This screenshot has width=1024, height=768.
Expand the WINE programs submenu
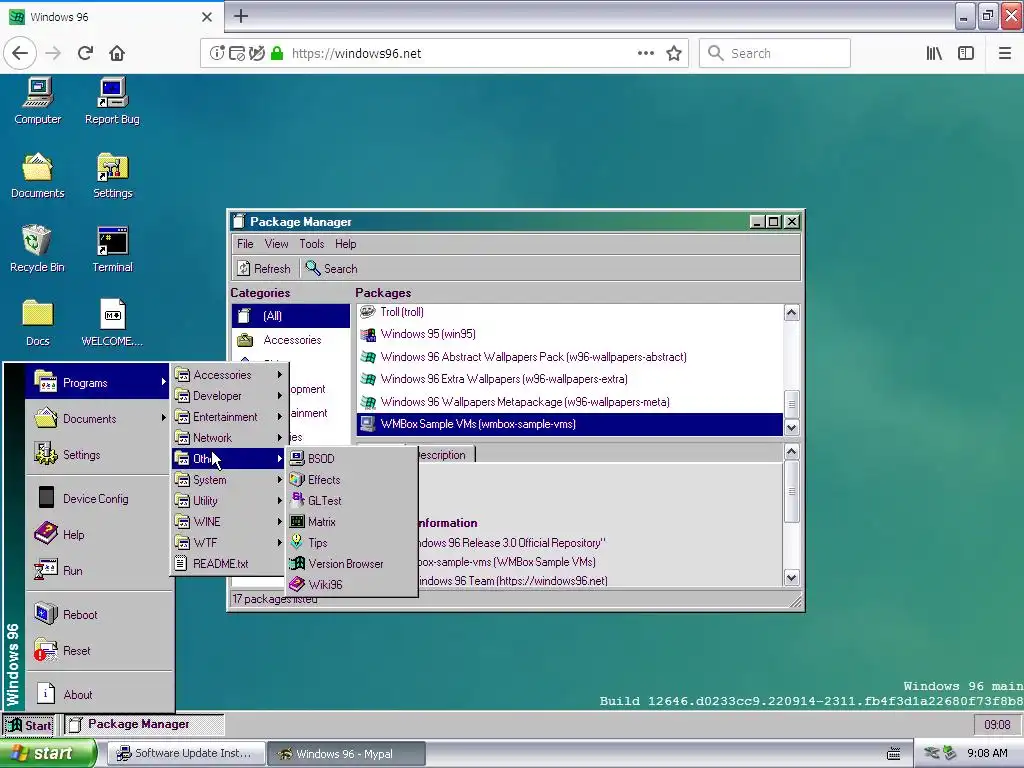229,521
